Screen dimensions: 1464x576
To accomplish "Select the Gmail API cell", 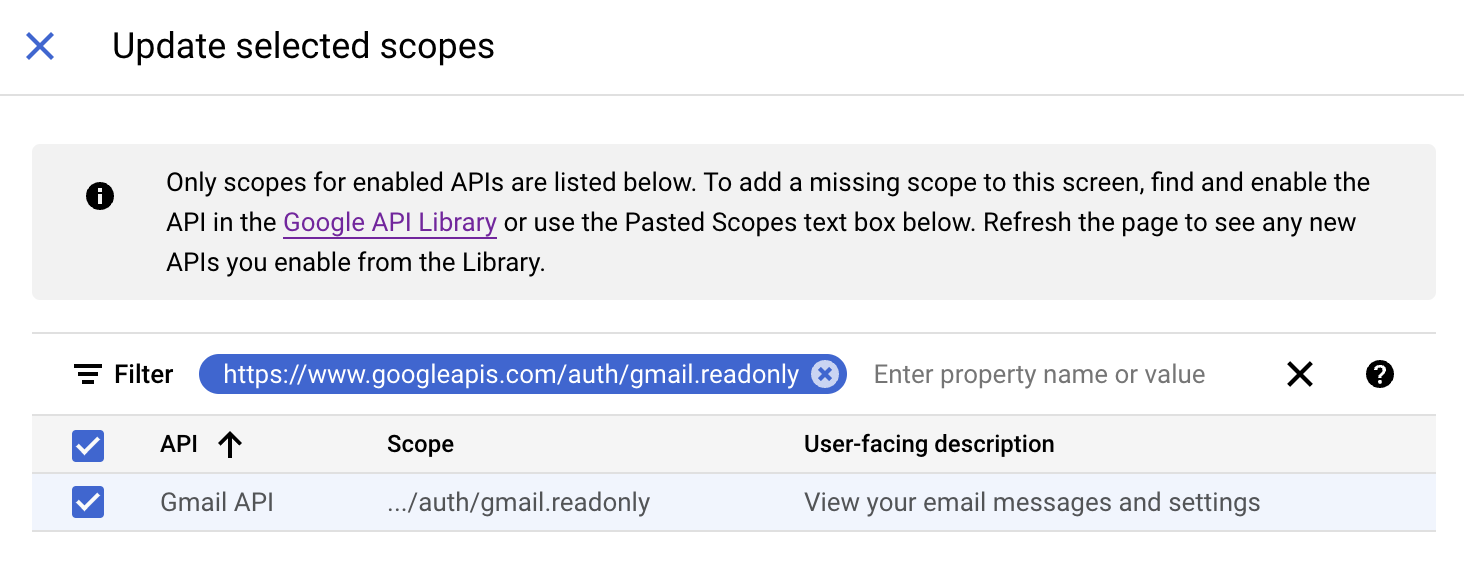I will [x=217, y=502].
